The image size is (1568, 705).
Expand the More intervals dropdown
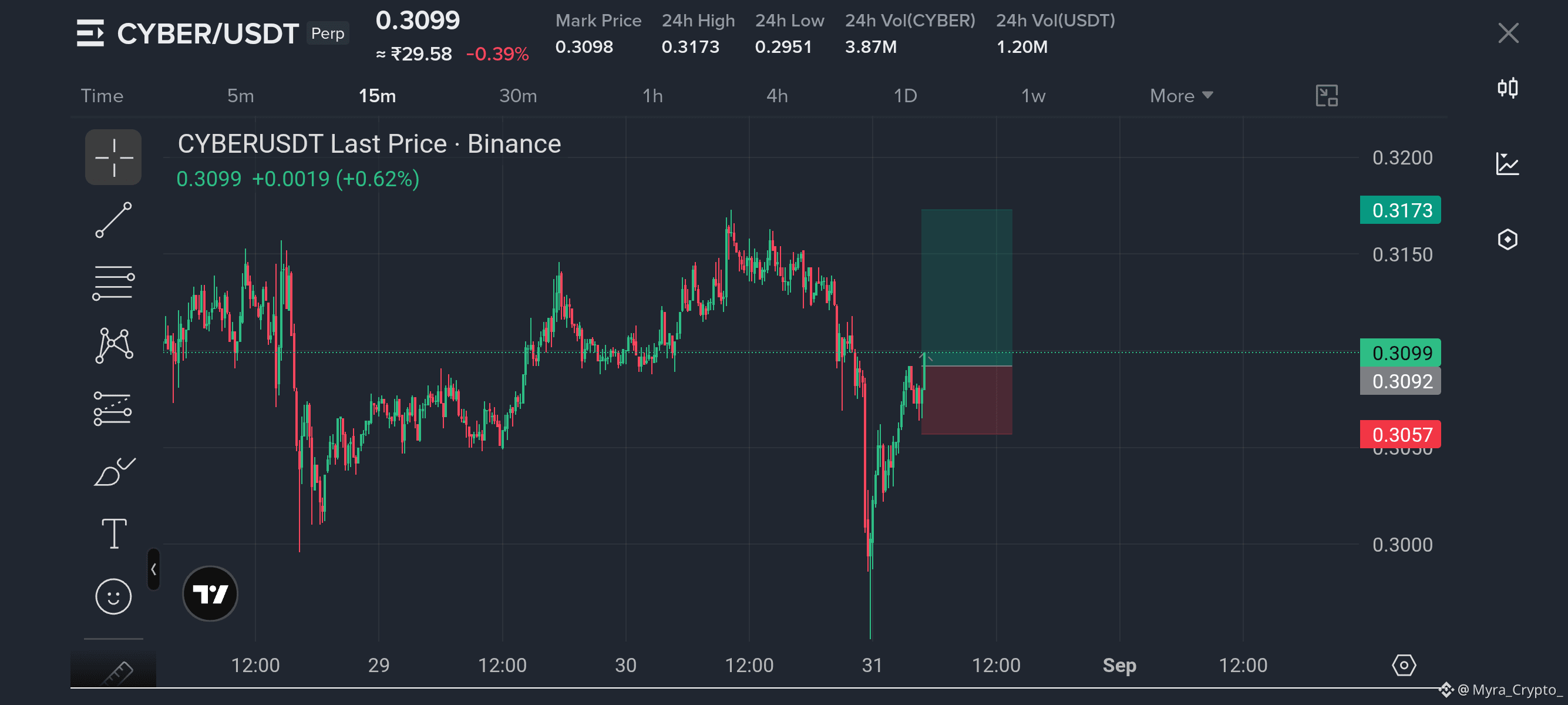(1181, 96)
